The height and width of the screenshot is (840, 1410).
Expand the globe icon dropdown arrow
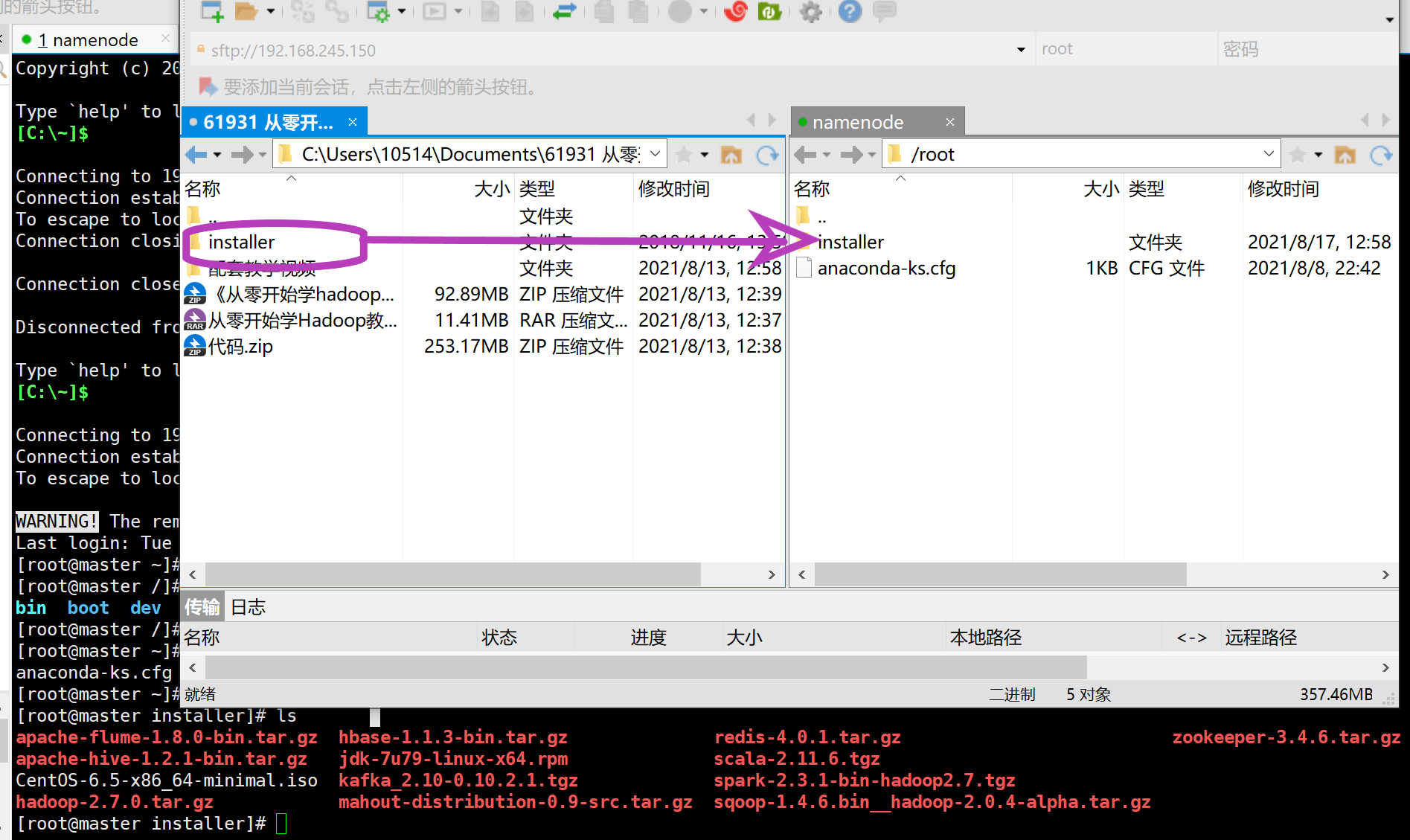click(x=704, y=11)
